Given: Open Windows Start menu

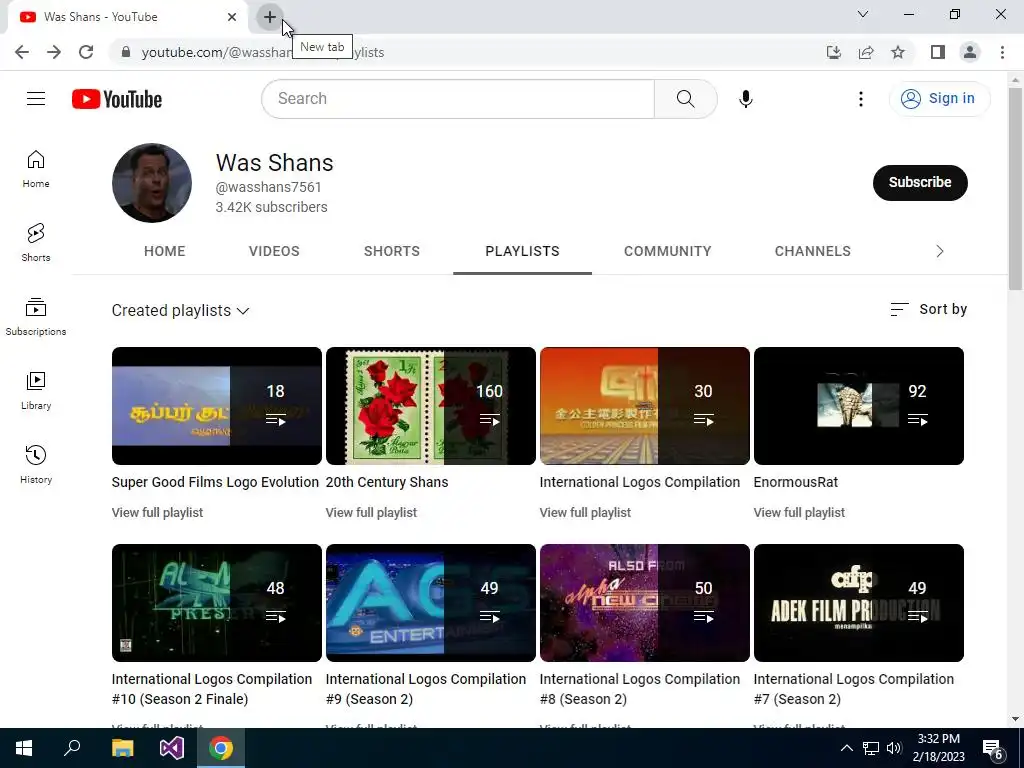Looking at the screenshot, I should click(x=24, y=748).
